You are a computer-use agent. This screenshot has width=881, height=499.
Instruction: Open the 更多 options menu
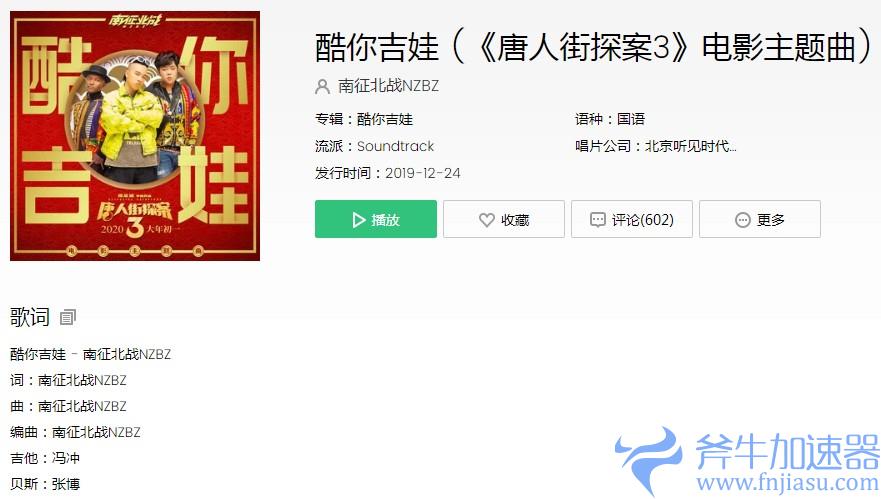point(760,219)
